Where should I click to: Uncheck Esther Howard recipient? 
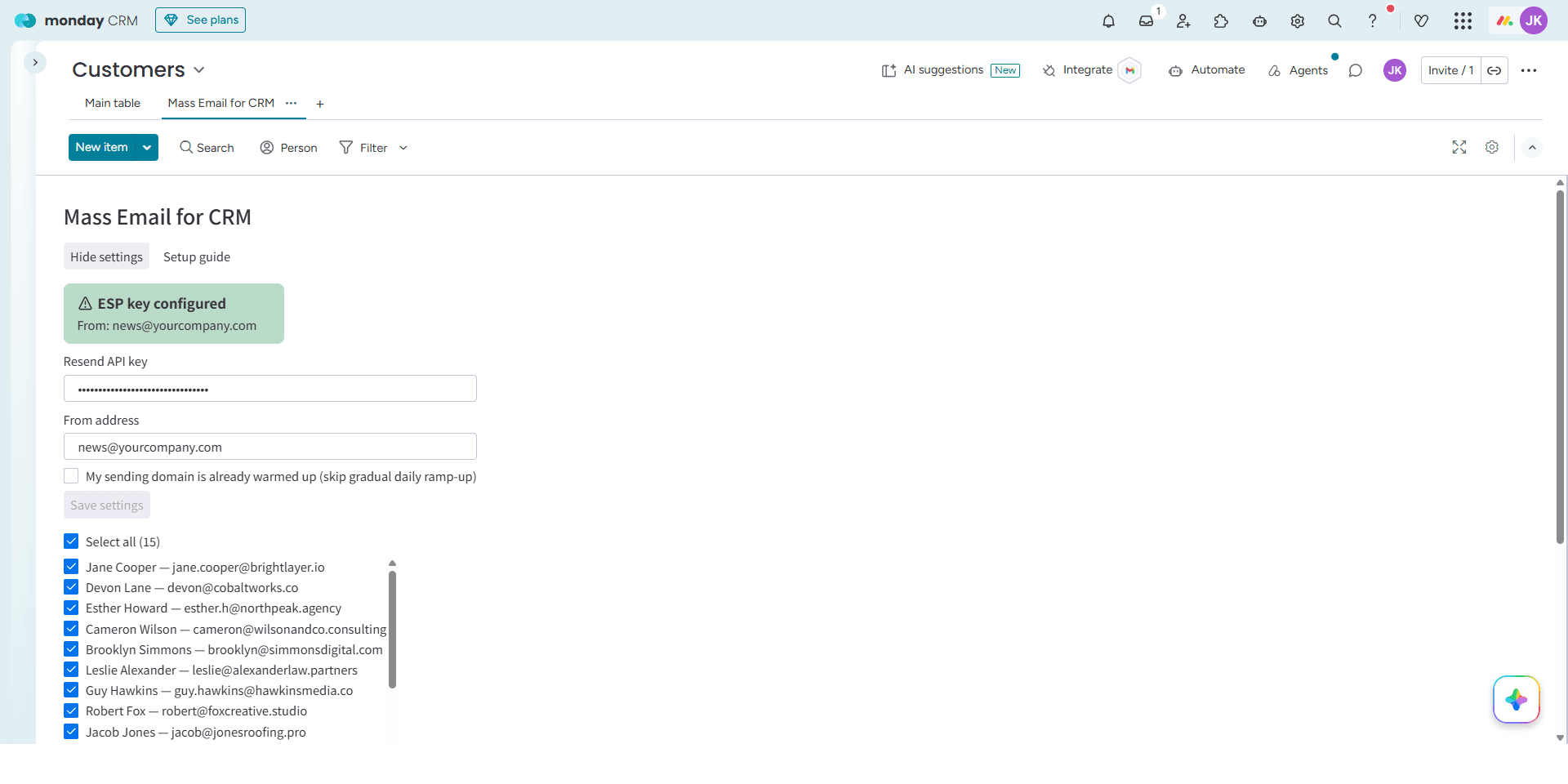[x=71, y=608]
